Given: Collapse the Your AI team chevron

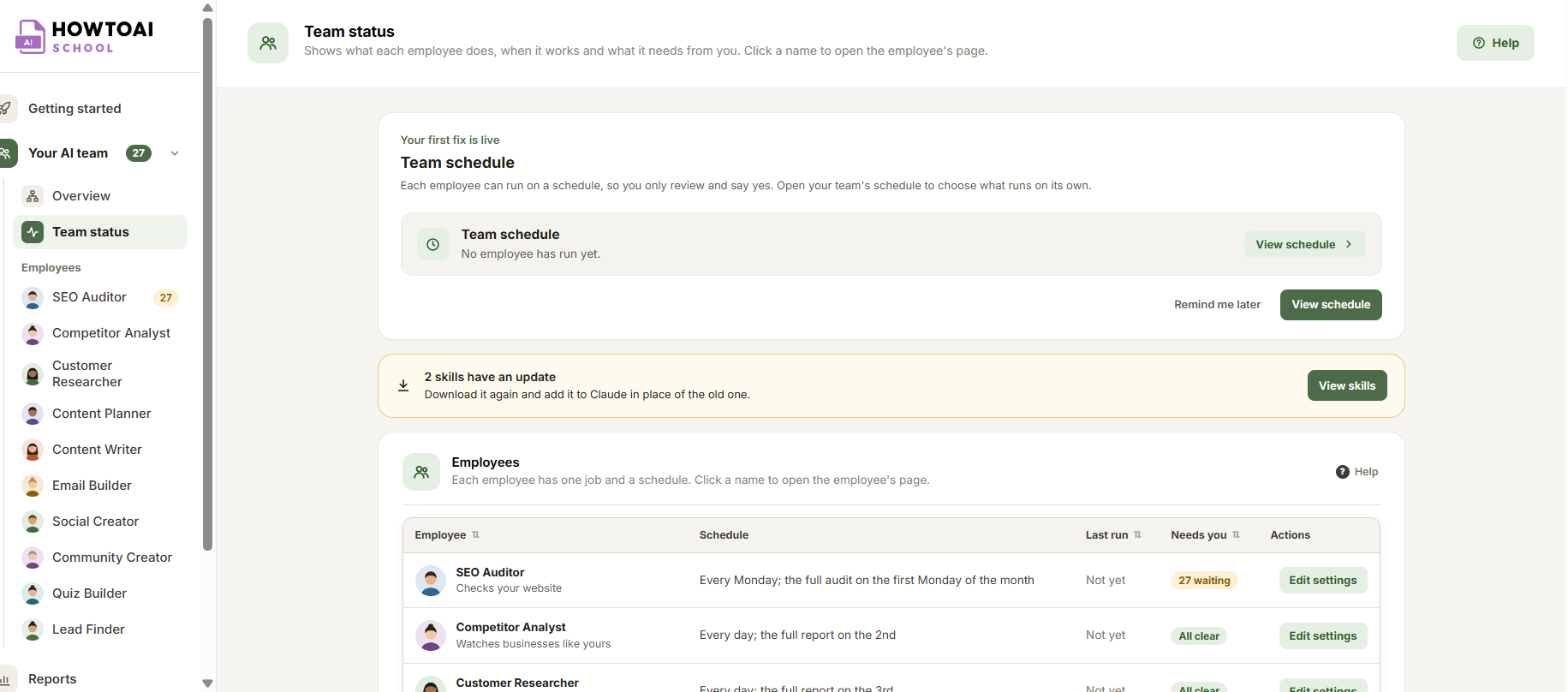Looking at the screenshot, I should point(175,153).
